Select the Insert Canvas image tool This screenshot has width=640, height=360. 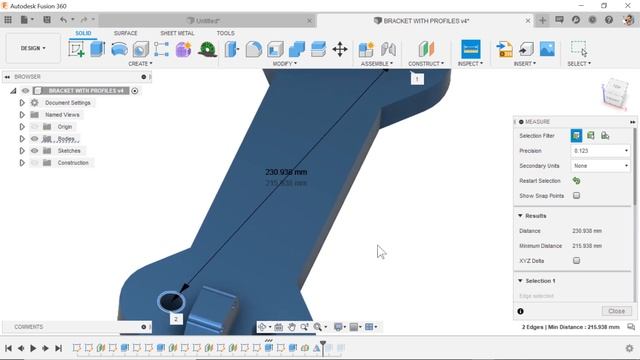click(547, 49)
